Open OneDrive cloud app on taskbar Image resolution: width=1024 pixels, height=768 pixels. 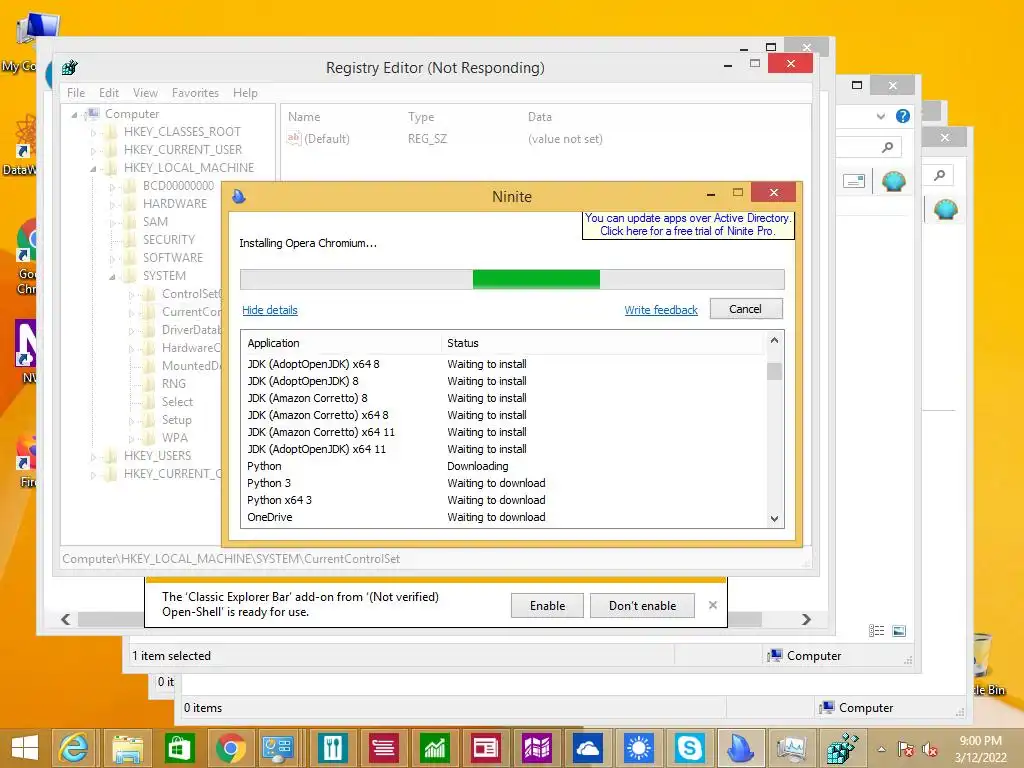click(x=588, y=748)
